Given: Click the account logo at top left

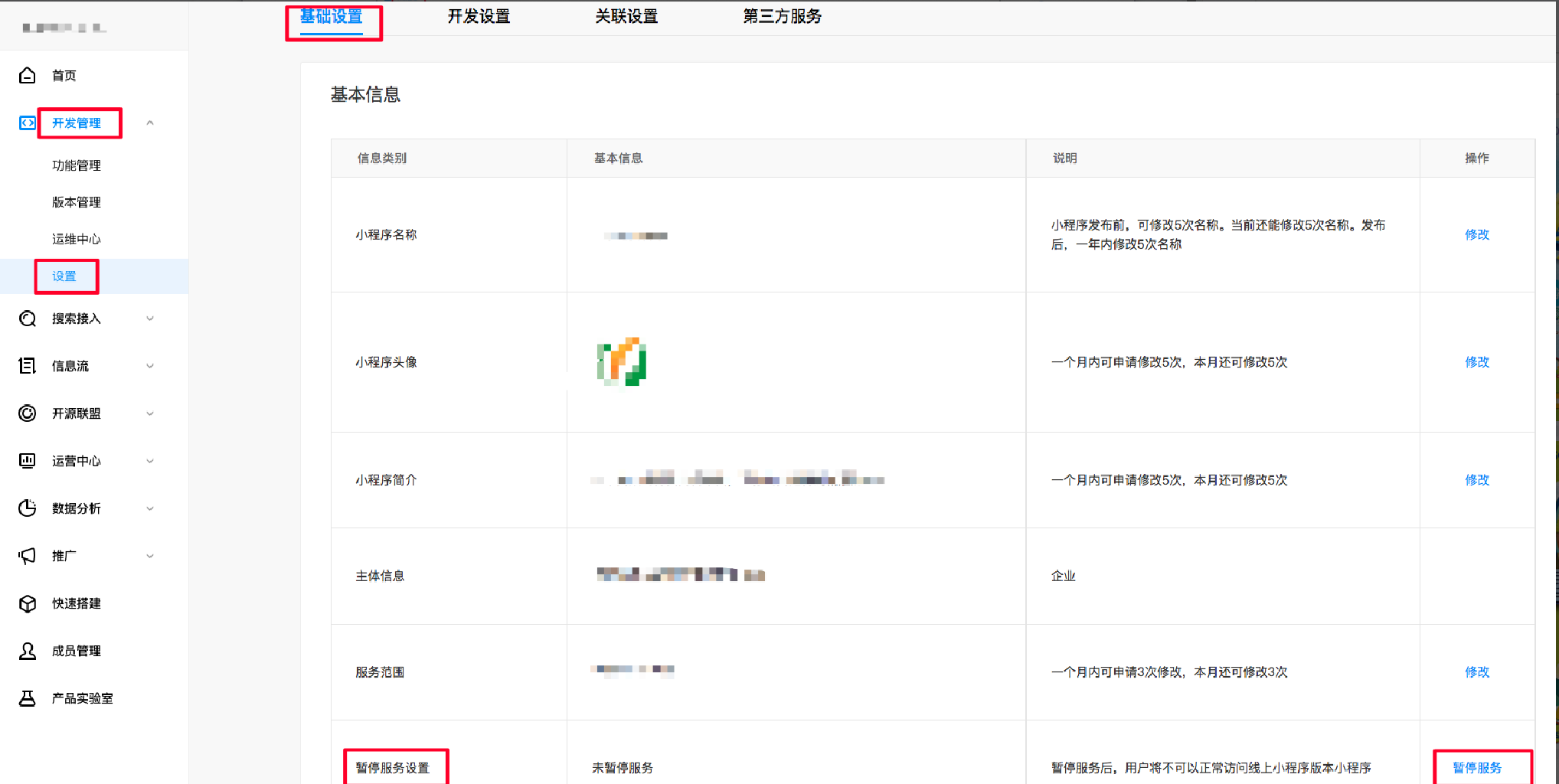Looking at the screenshot, I should [x=64, y=28].
